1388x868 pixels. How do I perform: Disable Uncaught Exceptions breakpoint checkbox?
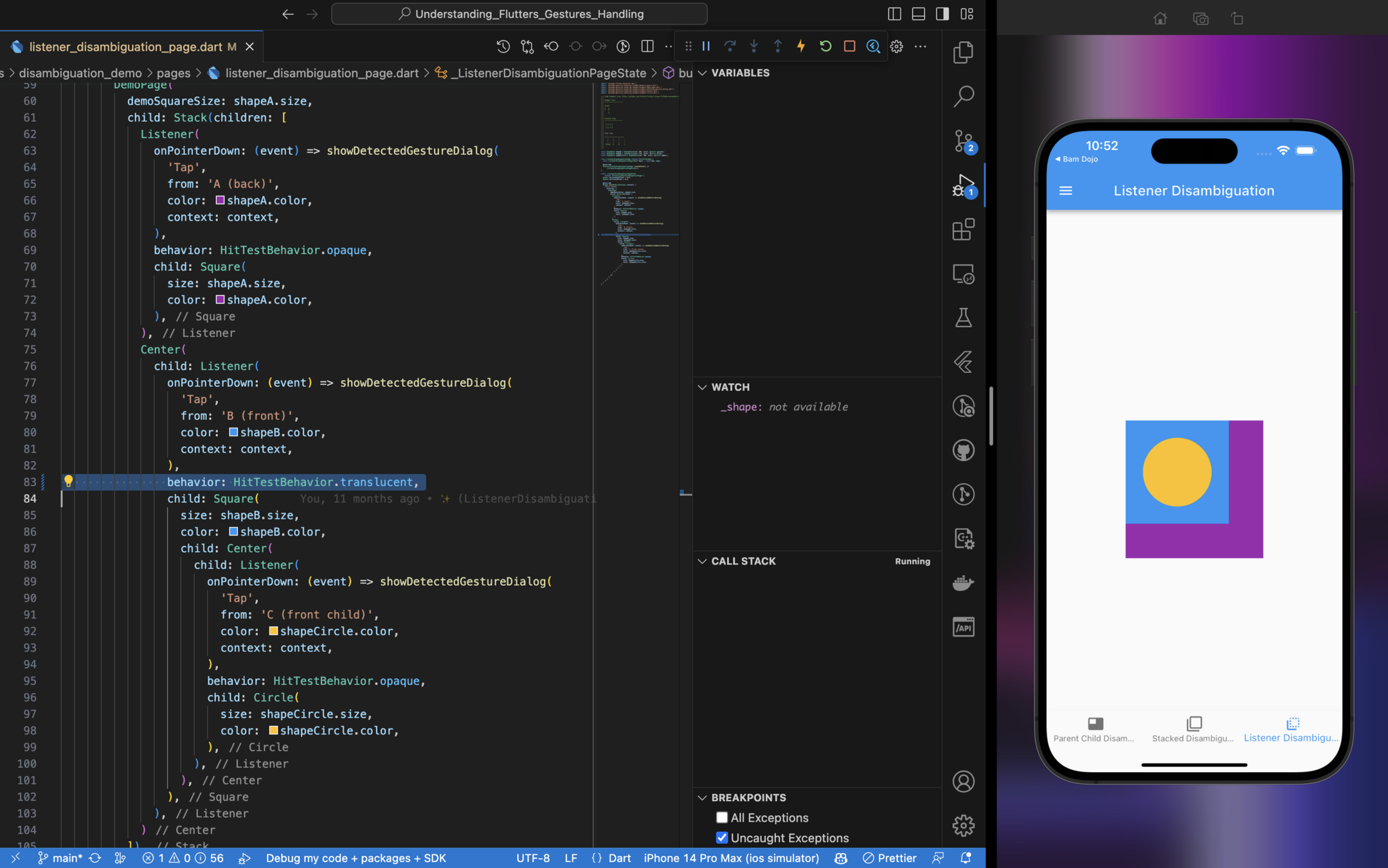(721, 838)
